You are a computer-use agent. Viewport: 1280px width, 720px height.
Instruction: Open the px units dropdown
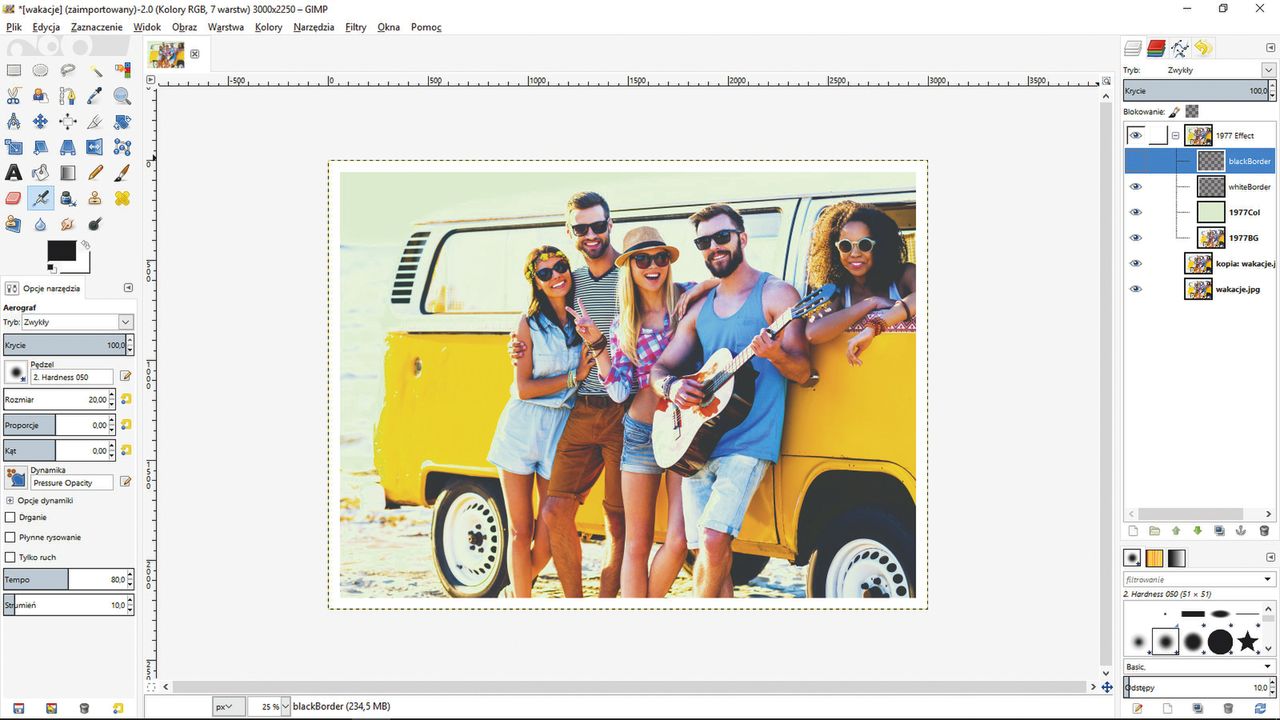point(228,707)
